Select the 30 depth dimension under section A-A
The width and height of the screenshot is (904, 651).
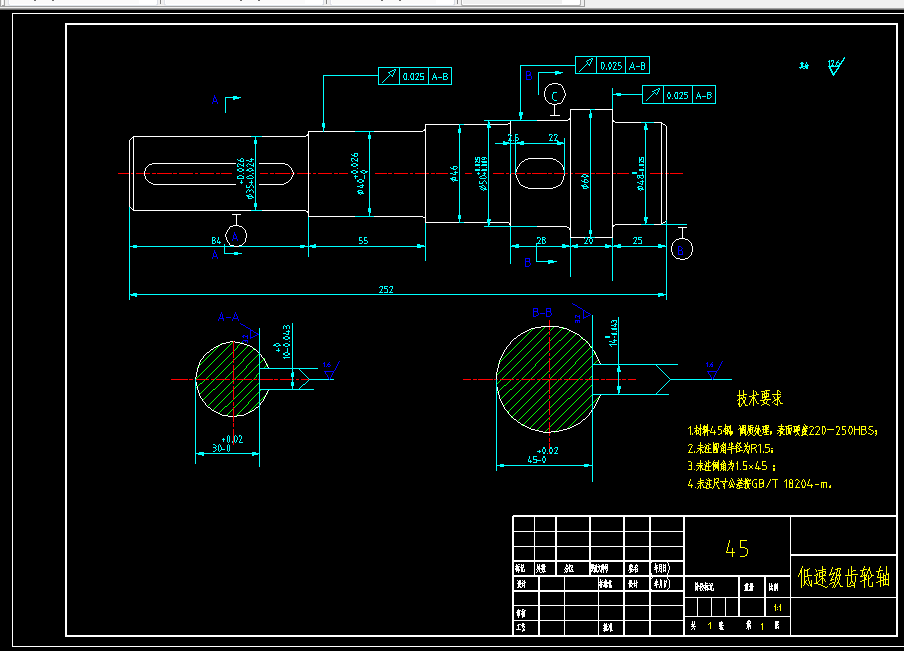pos(228,443)
